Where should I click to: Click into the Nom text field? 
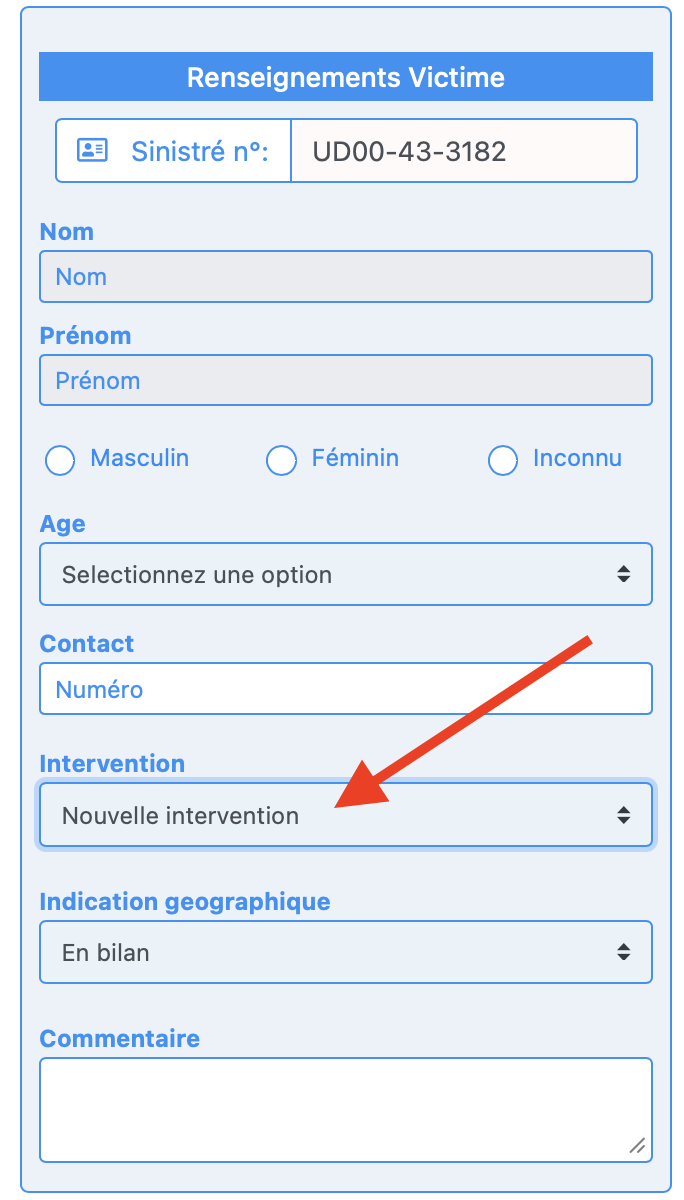point(345,277)
